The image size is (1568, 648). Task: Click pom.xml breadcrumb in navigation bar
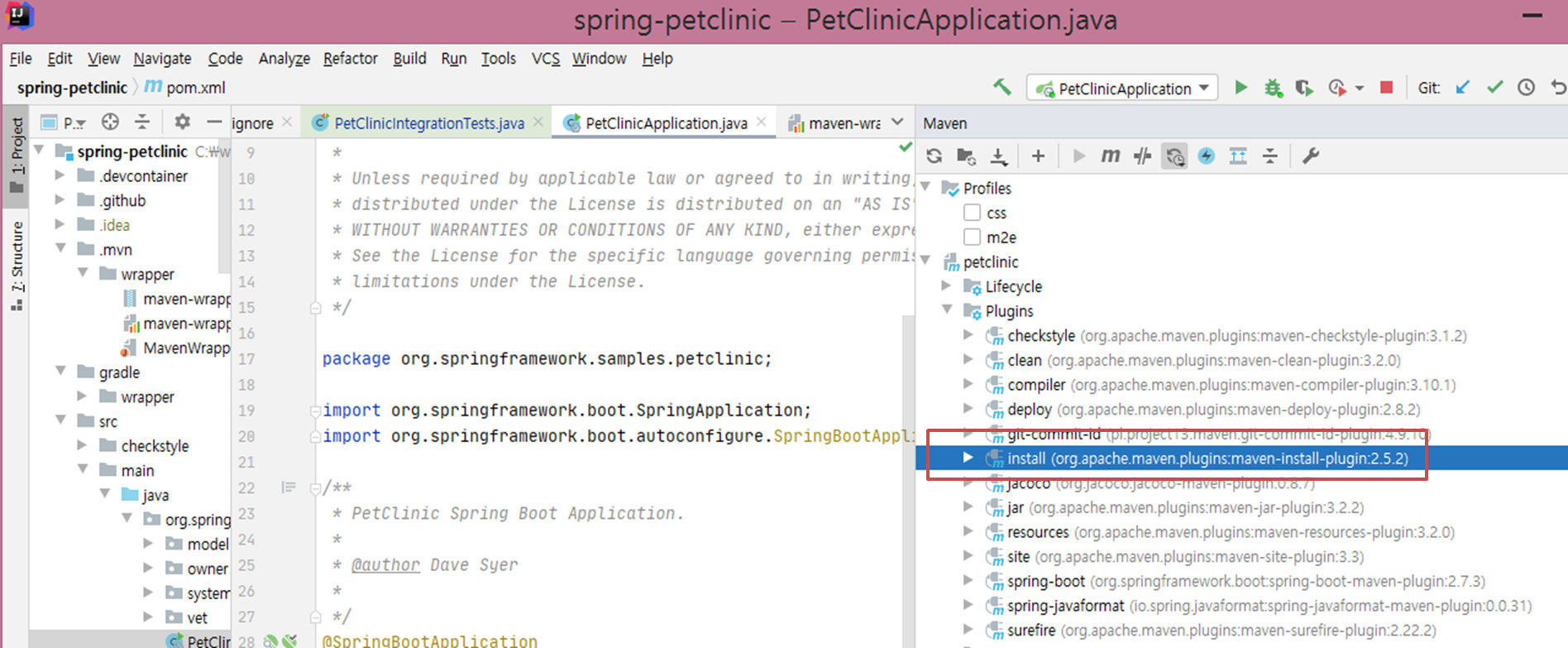coord(185,88)
